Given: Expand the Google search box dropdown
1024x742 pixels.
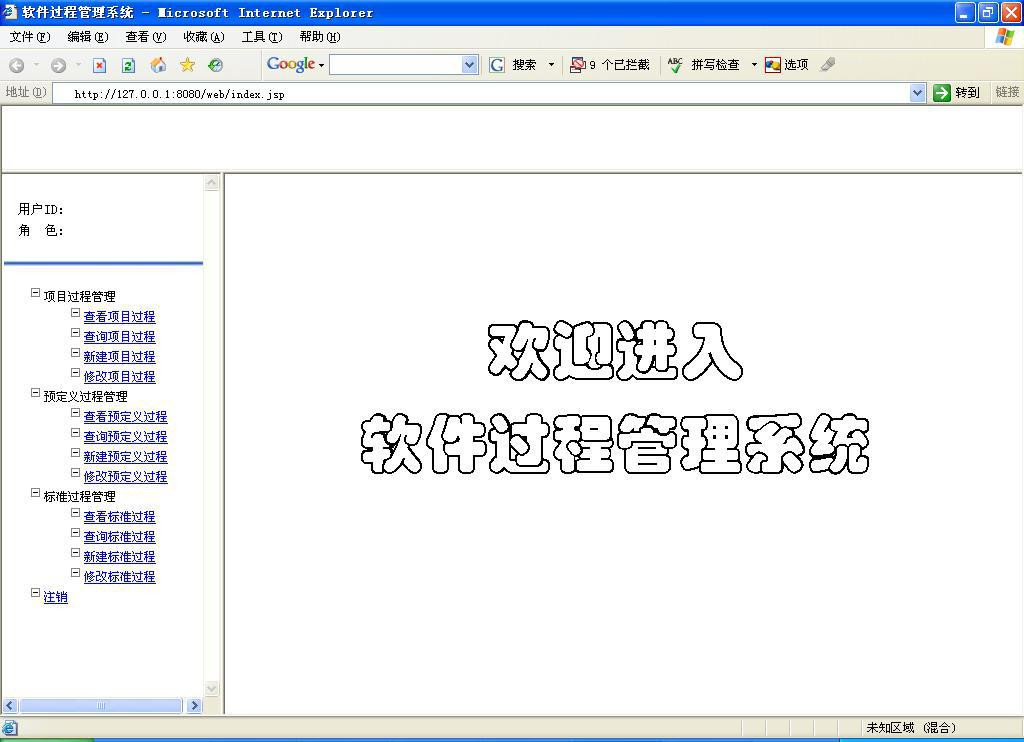Looking at the screenshot, I should click(469, 65).
